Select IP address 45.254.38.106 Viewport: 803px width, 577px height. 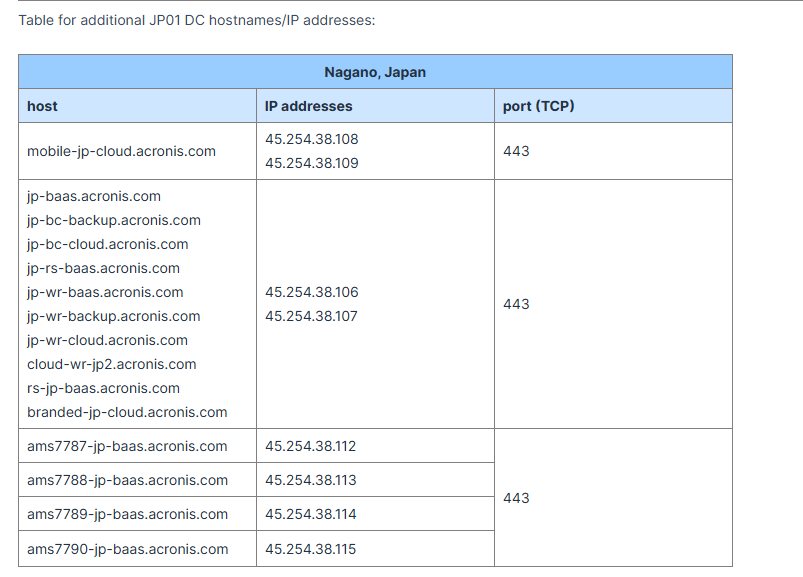pyautogui.click(x=311, y=292)
